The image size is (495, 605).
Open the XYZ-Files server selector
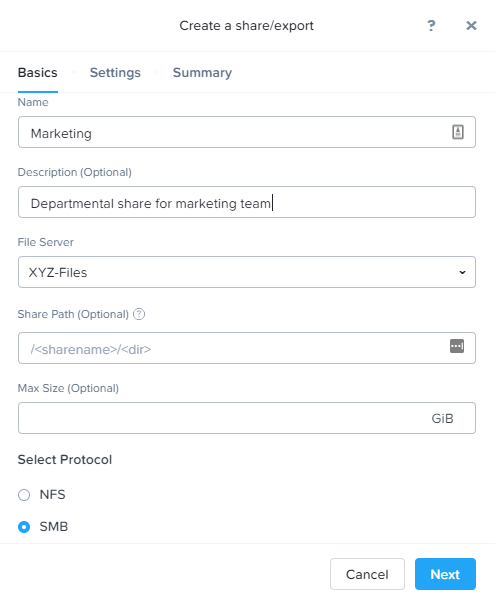(x=247, y=272)
